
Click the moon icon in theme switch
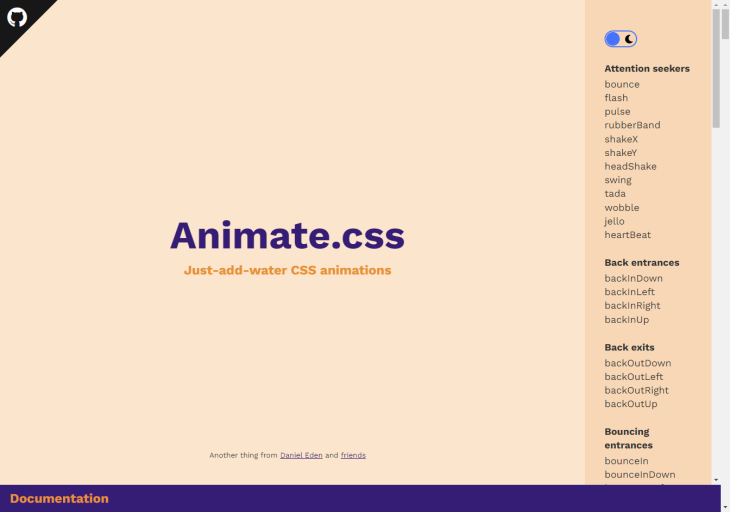(x=629, y=39)
